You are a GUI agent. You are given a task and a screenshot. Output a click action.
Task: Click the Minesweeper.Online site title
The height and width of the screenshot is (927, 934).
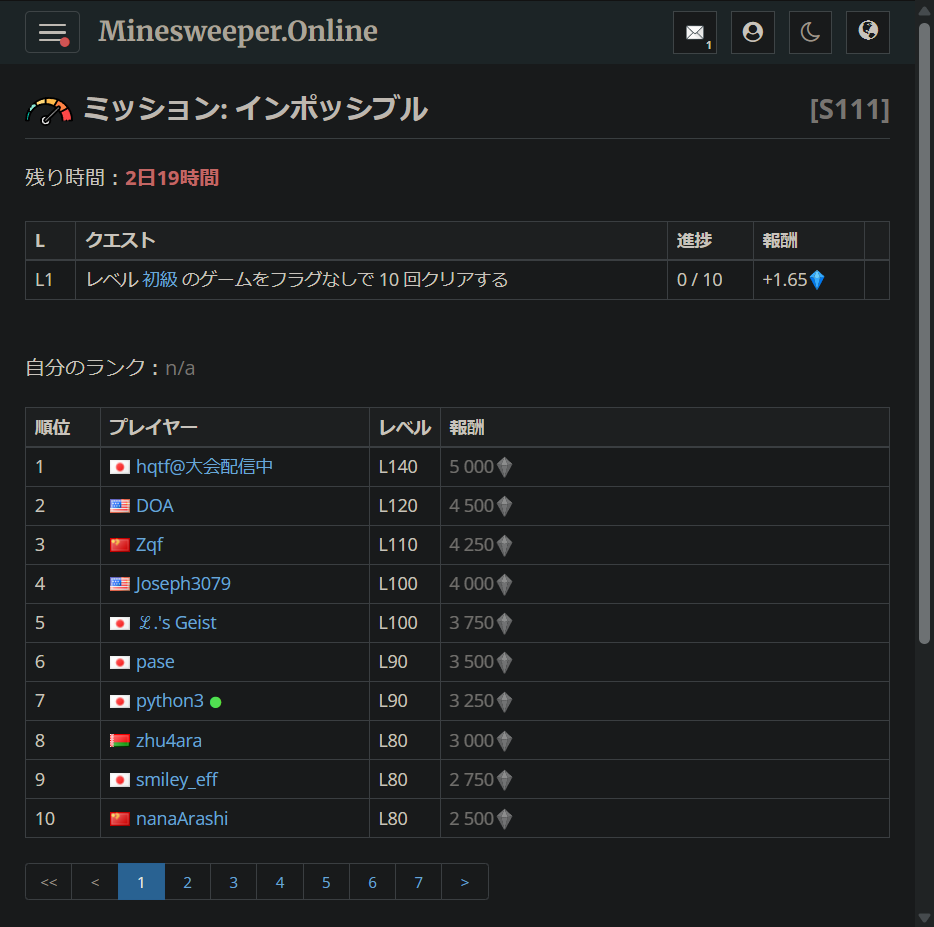click(x=238, y=31)
